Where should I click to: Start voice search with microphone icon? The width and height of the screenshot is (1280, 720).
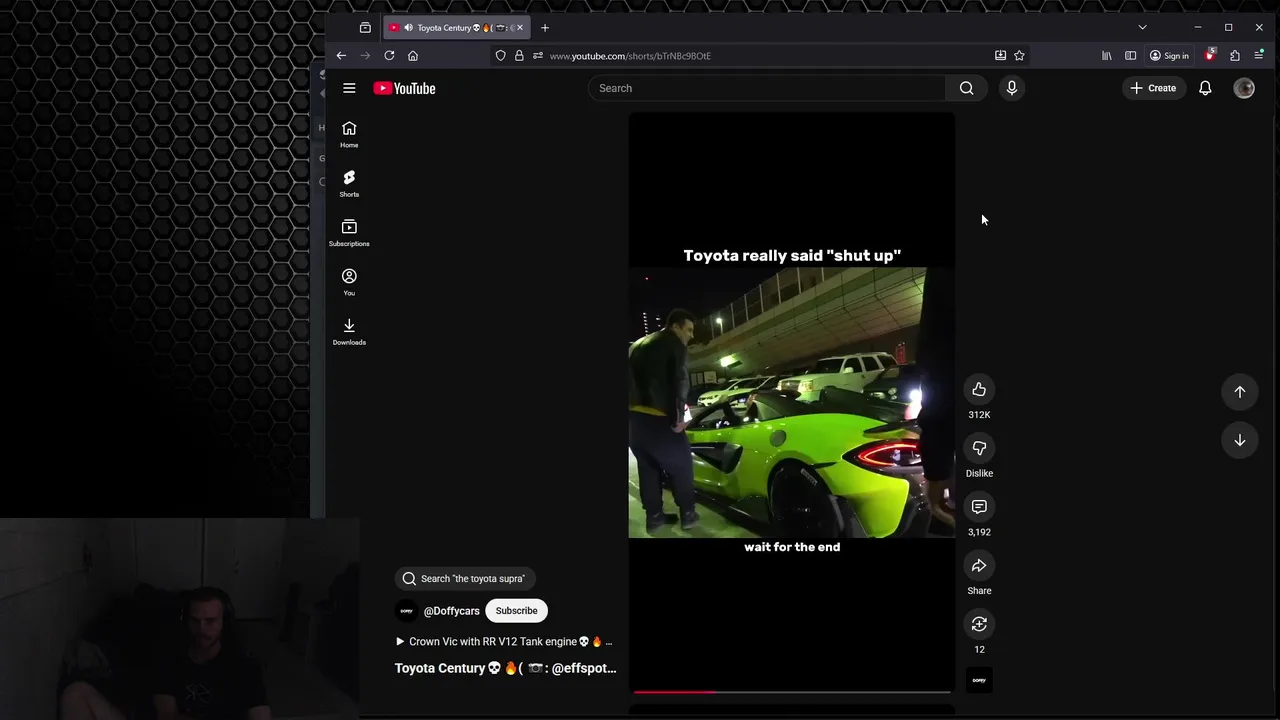(1012, 88)
